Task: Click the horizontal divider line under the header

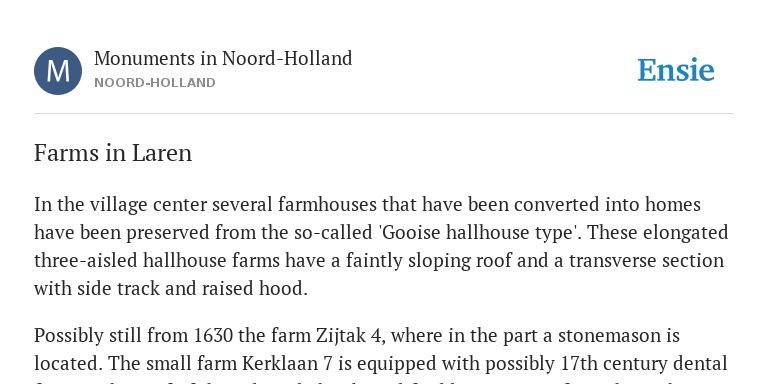Action: click(x=384, y=114)
